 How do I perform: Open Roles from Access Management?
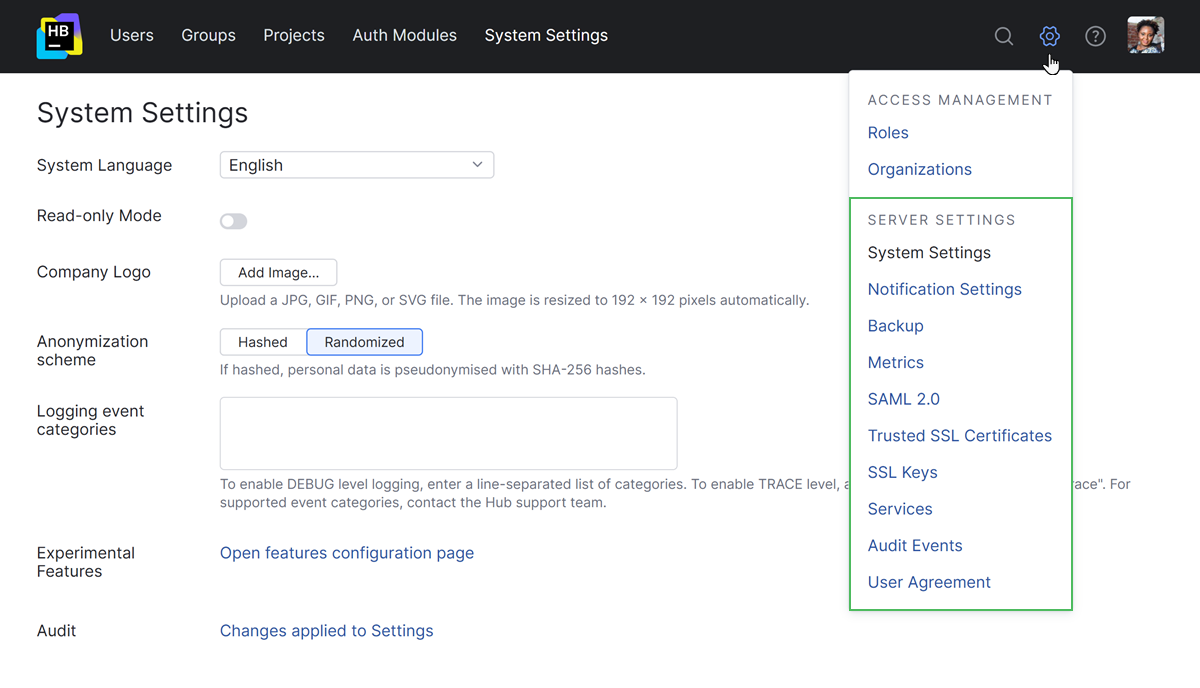(888, 133)
